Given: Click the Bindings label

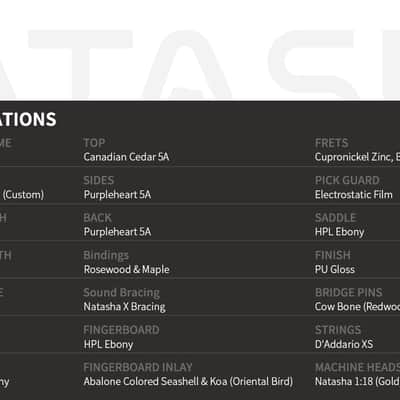Looking at the screenshot, I should point(106,255).
